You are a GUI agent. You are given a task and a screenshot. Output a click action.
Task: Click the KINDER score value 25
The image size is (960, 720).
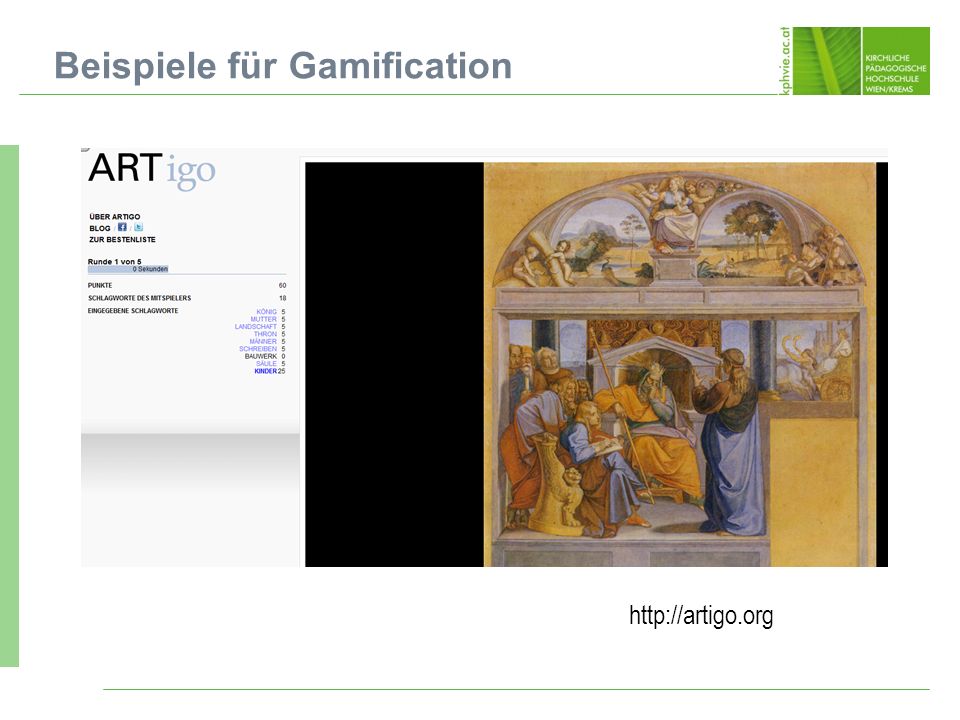point(282,371)
